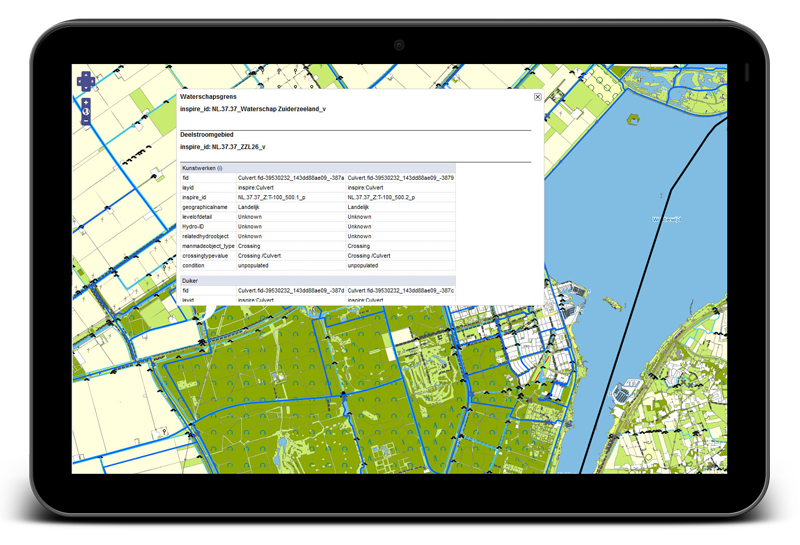Image resolution: width=800 pixels, height=545 pixels.
Task: Zoom in with the plus button
Action: [86, 103]
